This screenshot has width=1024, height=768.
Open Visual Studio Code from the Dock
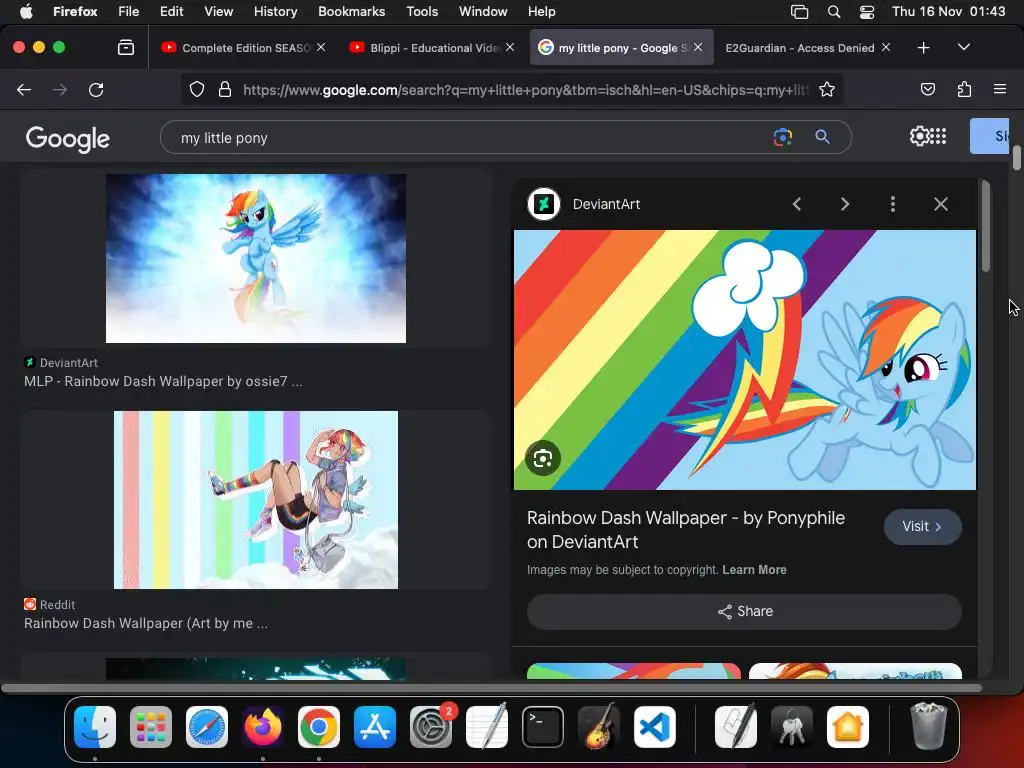(654, 727)
